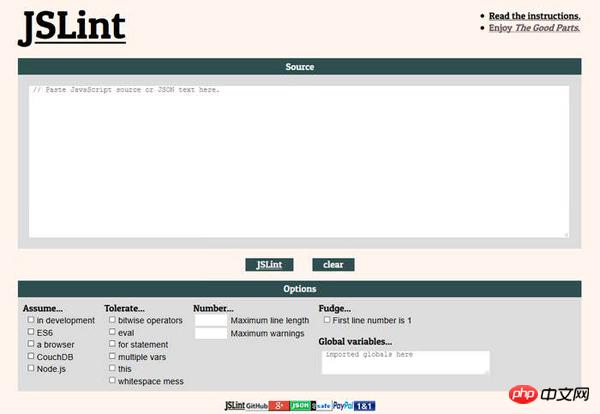Image resolution: width=600 pixels, height=414 pixels.
Task: Tick the 'this' tolerance checkbox
Action: pyautogui.click(x=112, y=368)
